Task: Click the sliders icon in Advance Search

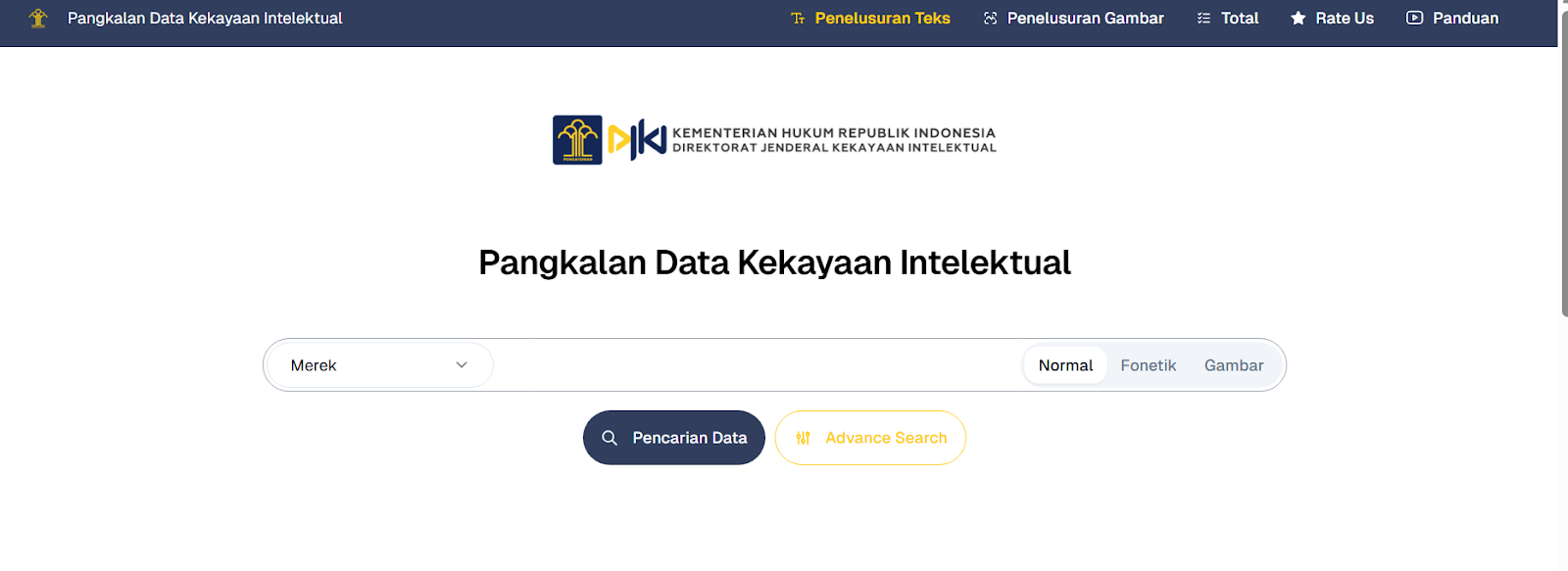Action: 804,438
